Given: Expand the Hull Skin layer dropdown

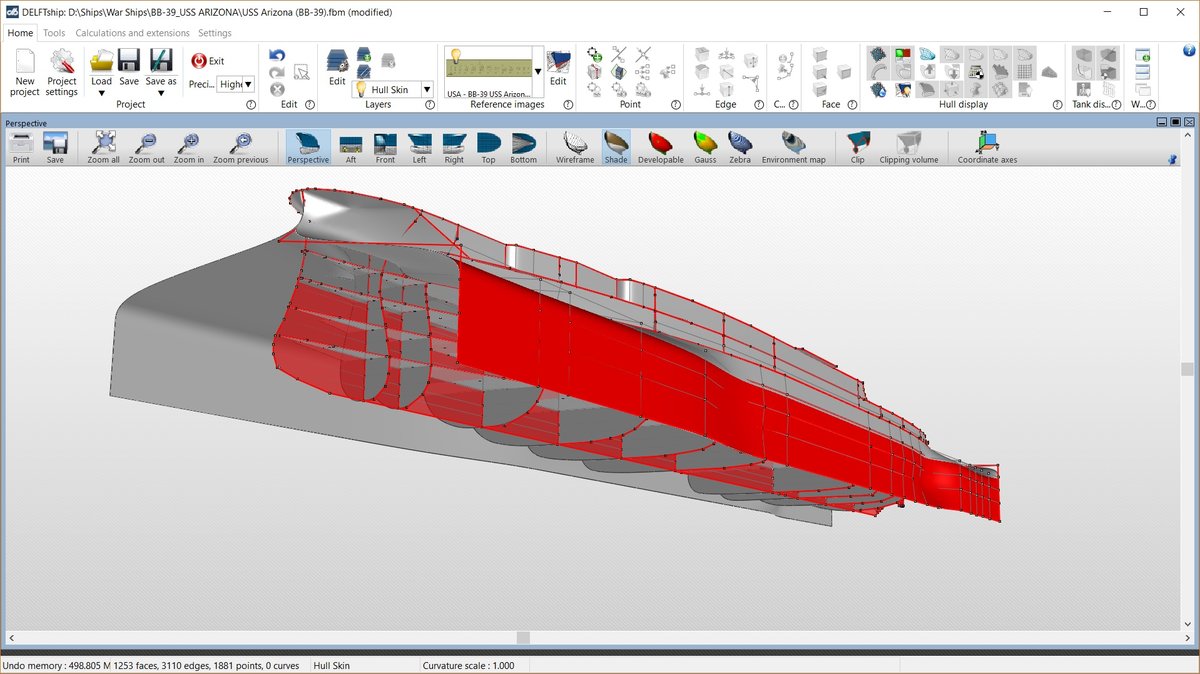Looking at the screenshot, I should [x=427, y=89].
